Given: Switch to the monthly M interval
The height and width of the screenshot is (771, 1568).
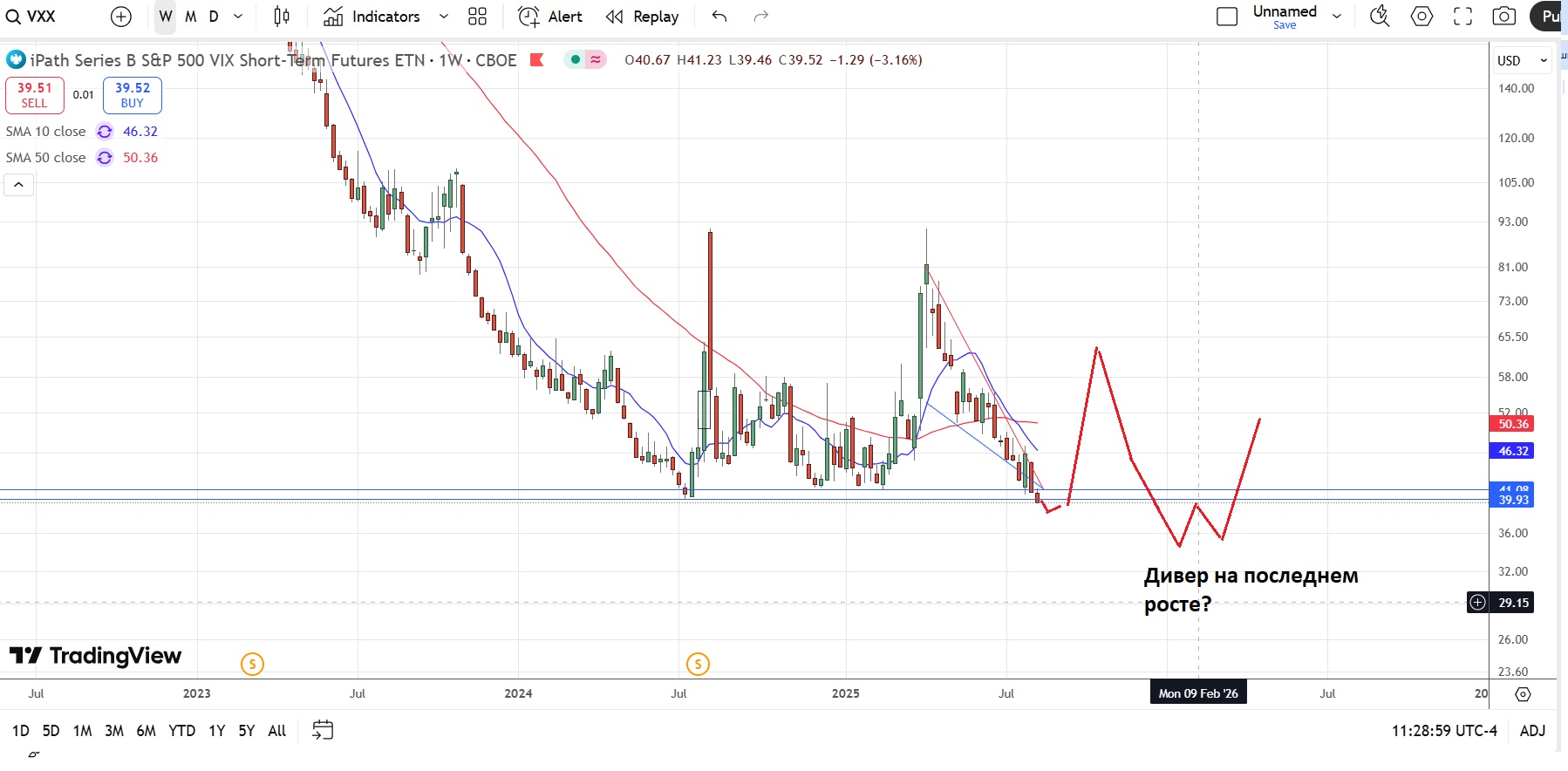Looking at the screenshot, I should coord(190,17).
